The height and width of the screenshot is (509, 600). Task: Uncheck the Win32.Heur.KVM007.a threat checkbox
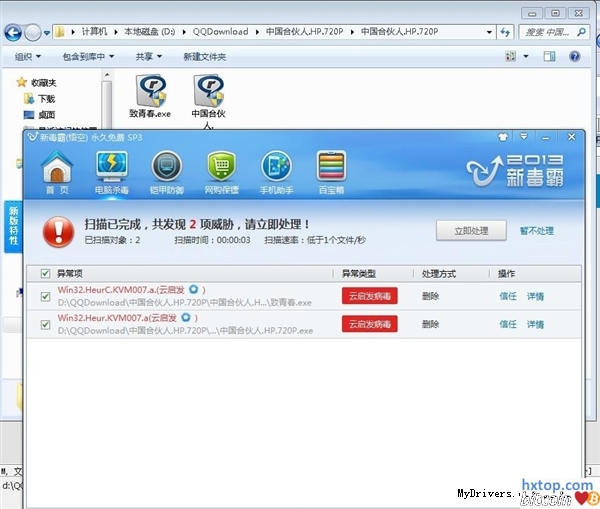pyautogui.click(x=45, y=324)
